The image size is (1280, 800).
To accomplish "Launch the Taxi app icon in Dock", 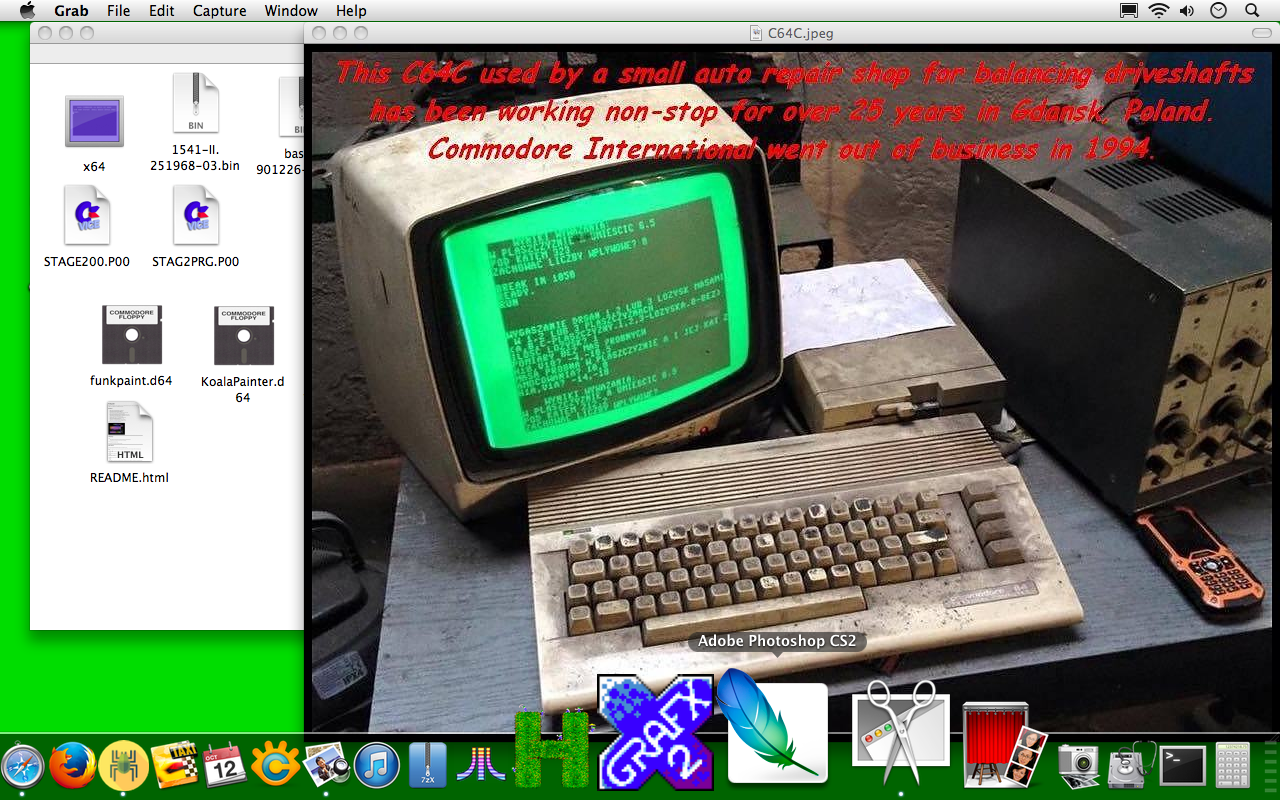I will pyautogui.click(x=176, y=766).
